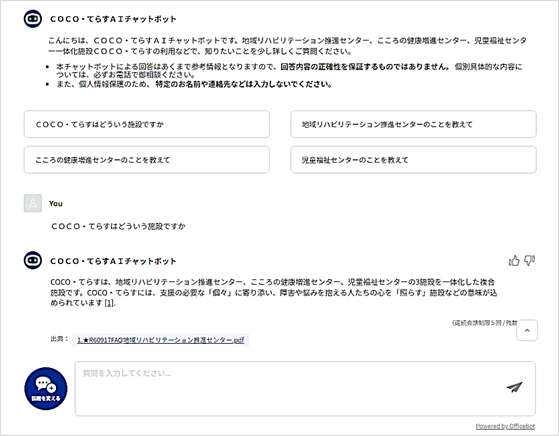Click the You user avatar icon

pos(33,203)
